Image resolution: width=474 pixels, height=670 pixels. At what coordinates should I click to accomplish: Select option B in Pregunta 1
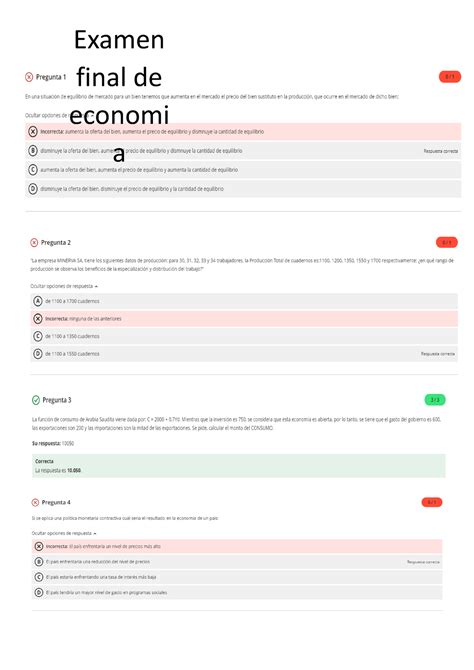(x=243, y=151)
